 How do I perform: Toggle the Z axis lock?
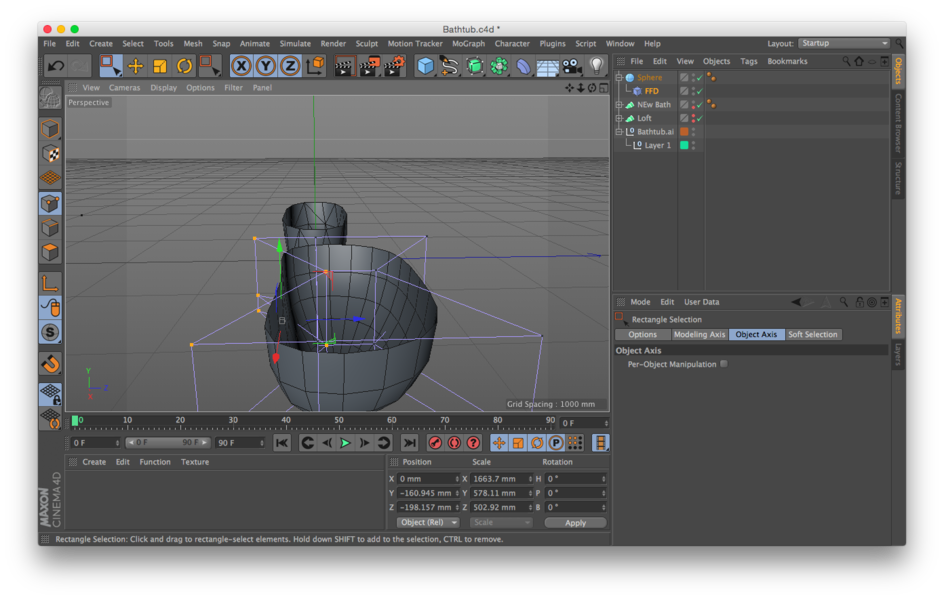(290, 66)
